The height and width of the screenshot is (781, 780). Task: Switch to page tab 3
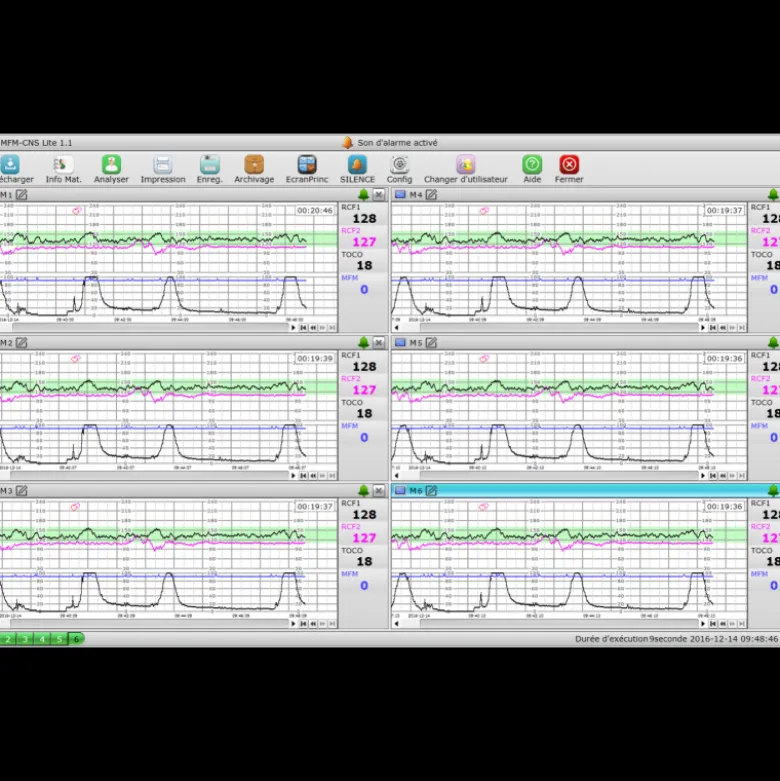click(x=25, y=639)
